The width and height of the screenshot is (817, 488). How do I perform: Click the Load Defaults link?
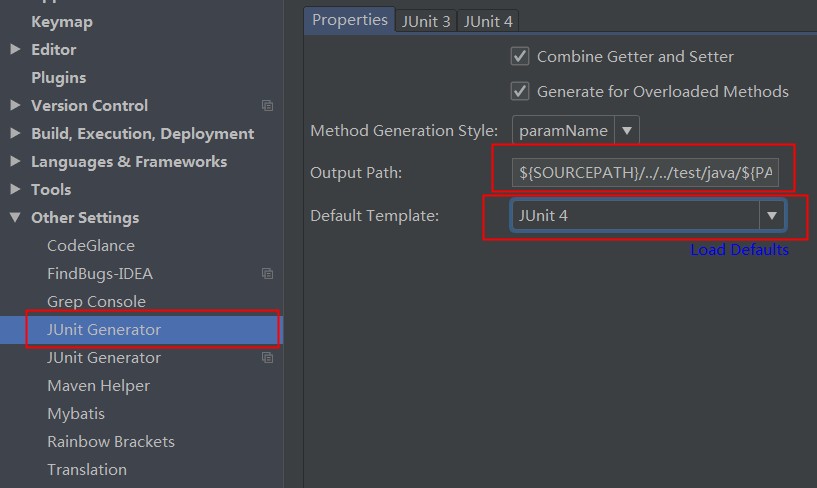(739, 250)
